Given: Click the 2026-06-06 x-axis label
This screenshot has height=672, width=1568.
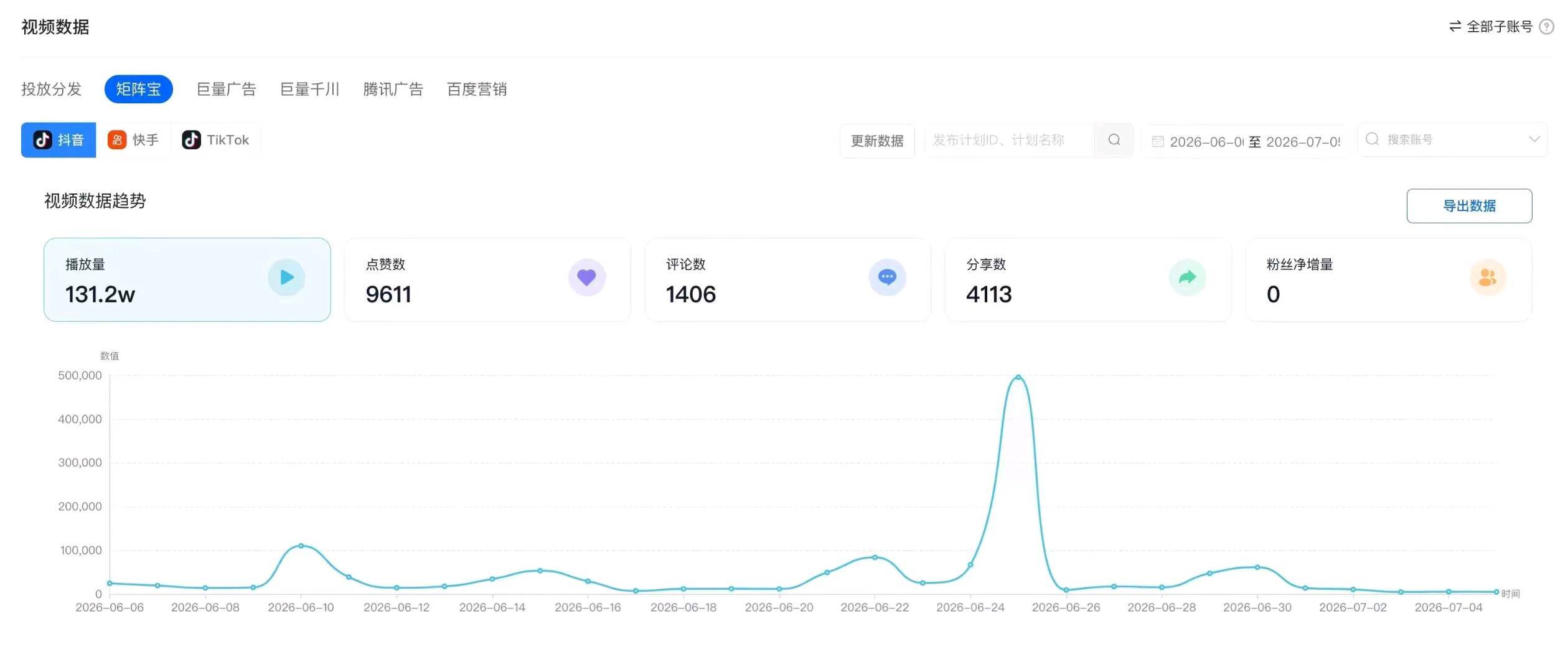Looking at the screenshot, I should (110, 607).
